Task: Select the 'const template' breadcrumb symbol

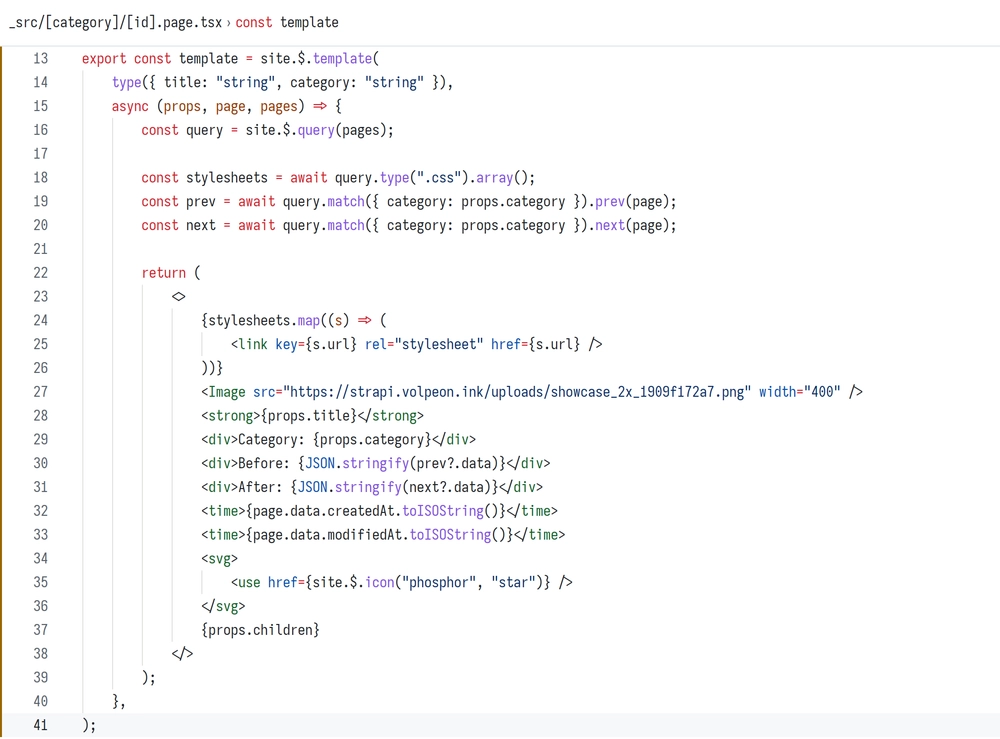Action: pos(287,22)
